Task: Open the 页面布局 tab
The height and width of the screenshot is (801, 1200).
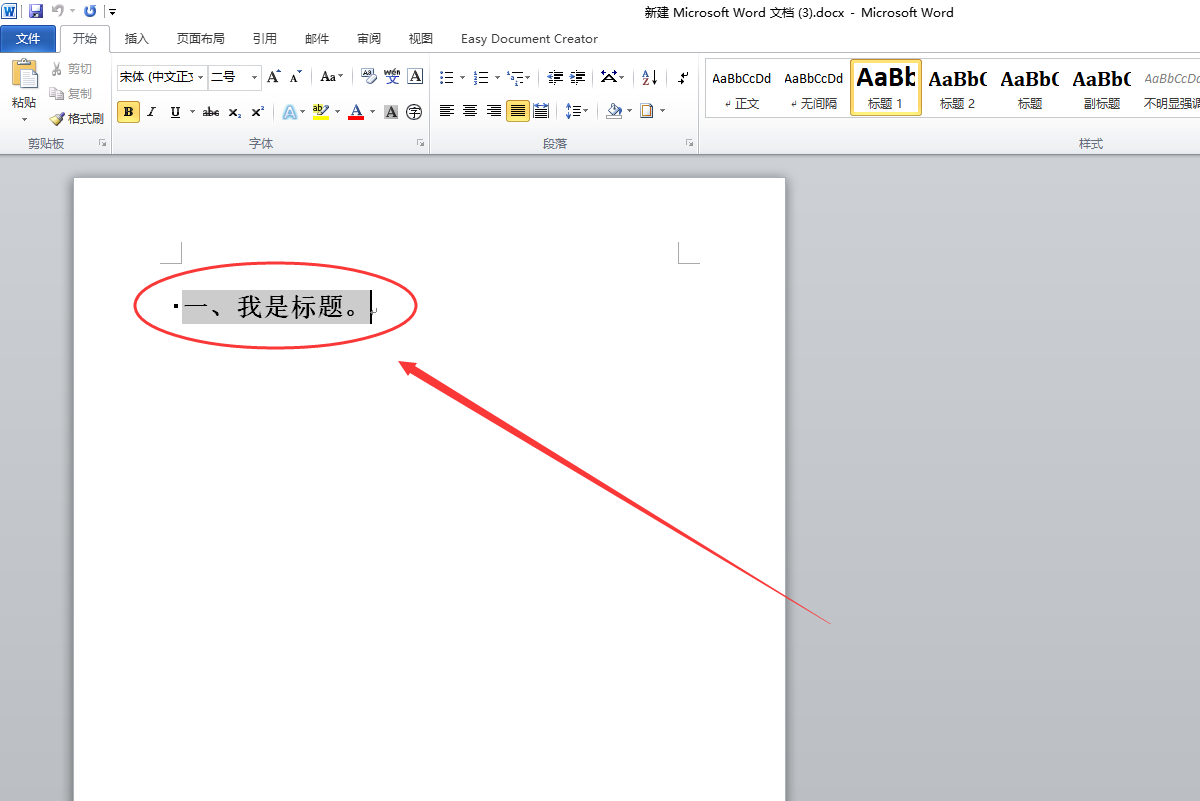Action: [x=201, y=39]
